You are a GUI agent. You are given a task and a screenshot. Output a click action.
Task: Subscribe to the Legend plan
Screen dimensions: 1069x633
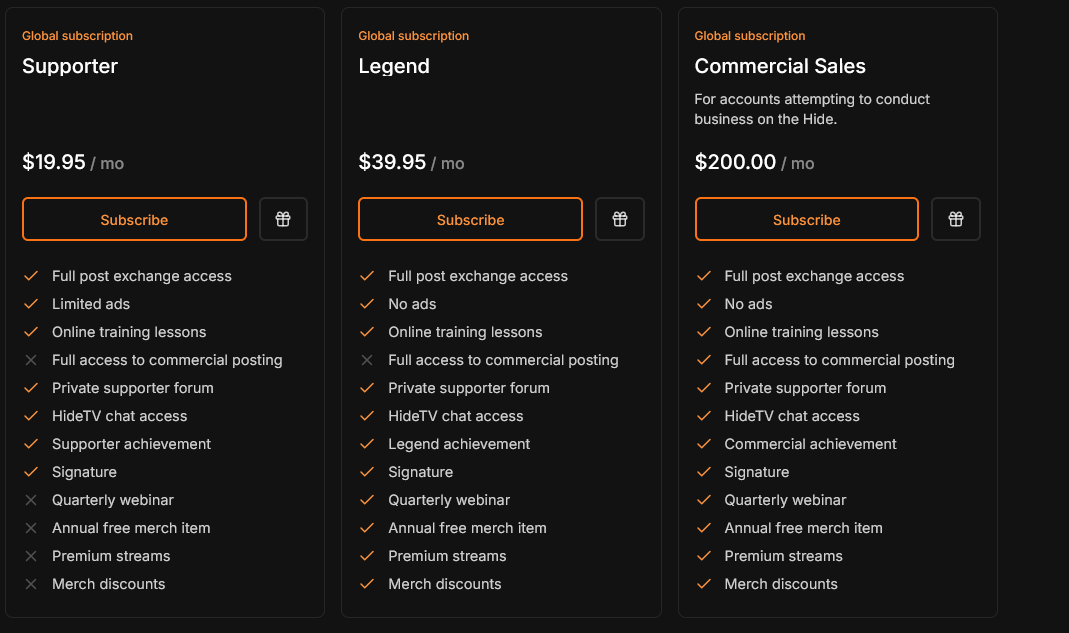(470, 219)
